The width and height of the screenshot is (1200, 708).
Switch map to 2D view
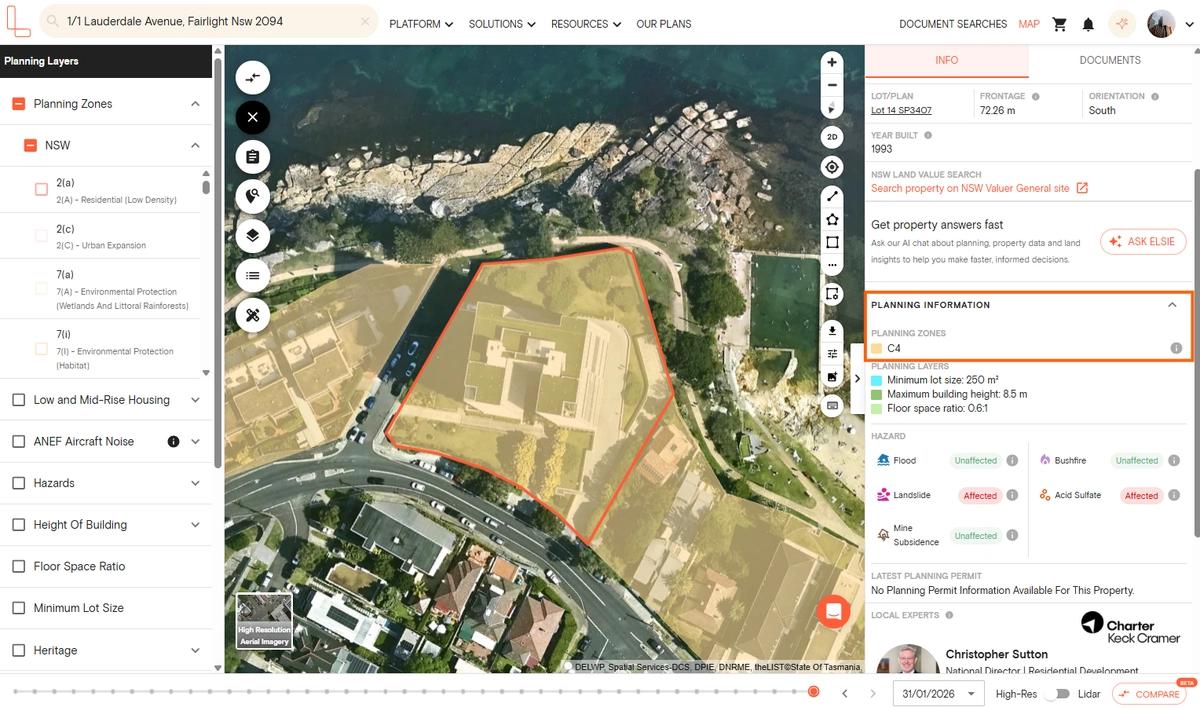pyautogui.click(x=831, y=137)
